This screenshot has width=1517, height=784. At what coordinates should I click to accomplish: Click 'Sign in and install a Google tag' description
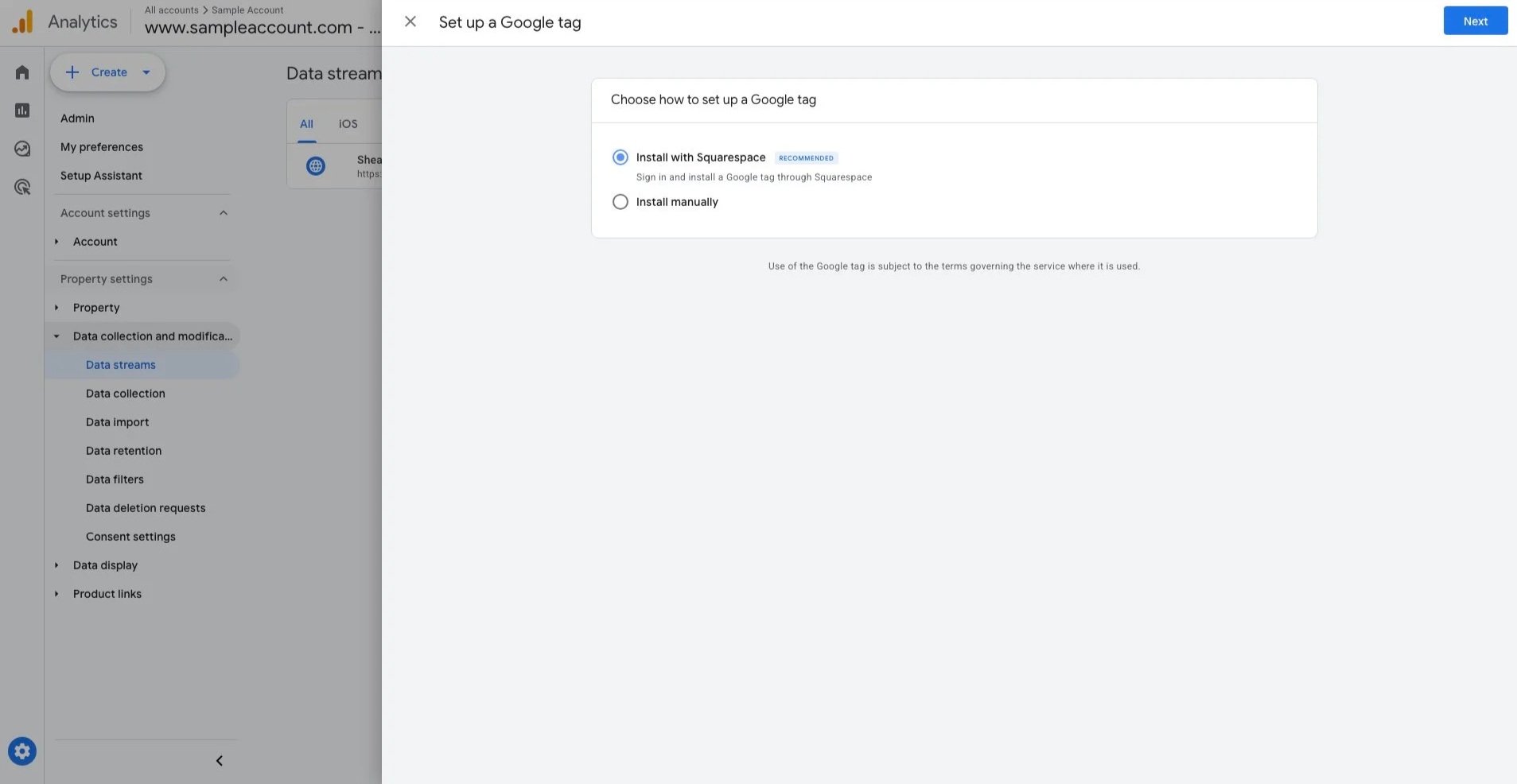click(x=754, y=177)
